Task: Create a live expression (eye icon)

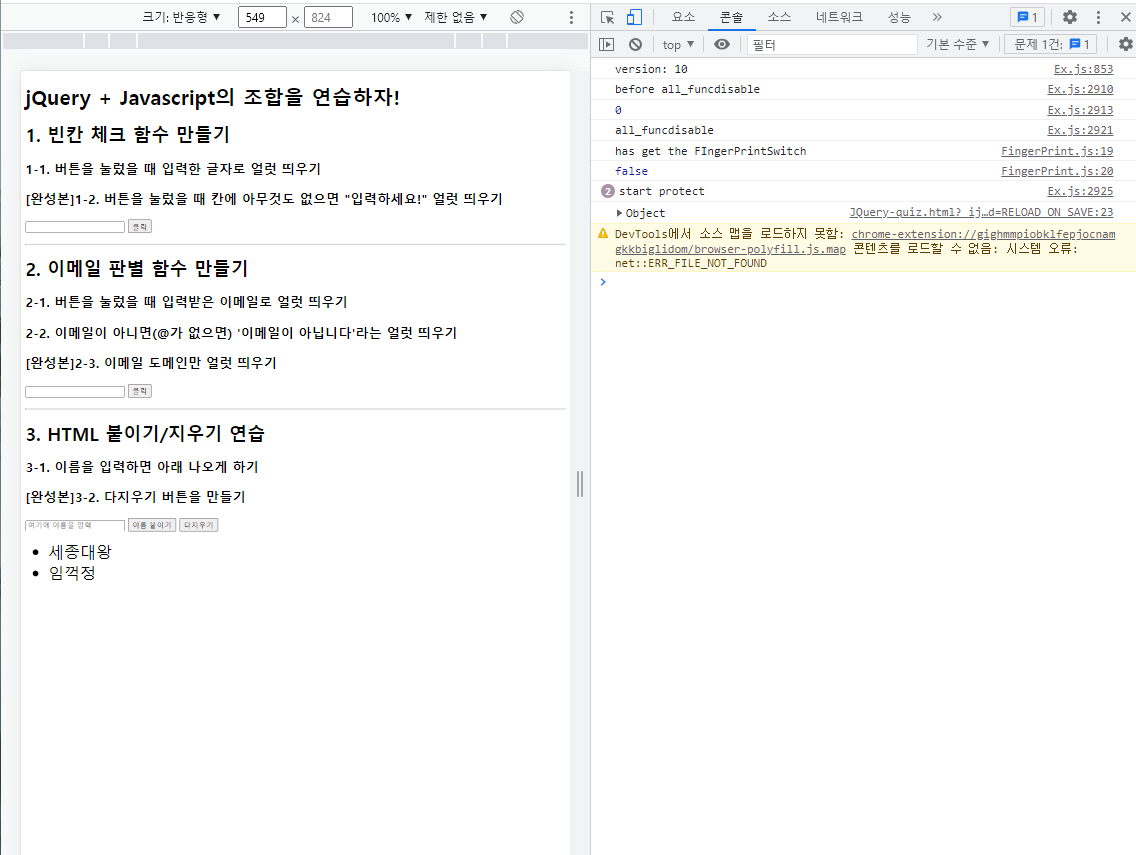Action: pos(722,44)
